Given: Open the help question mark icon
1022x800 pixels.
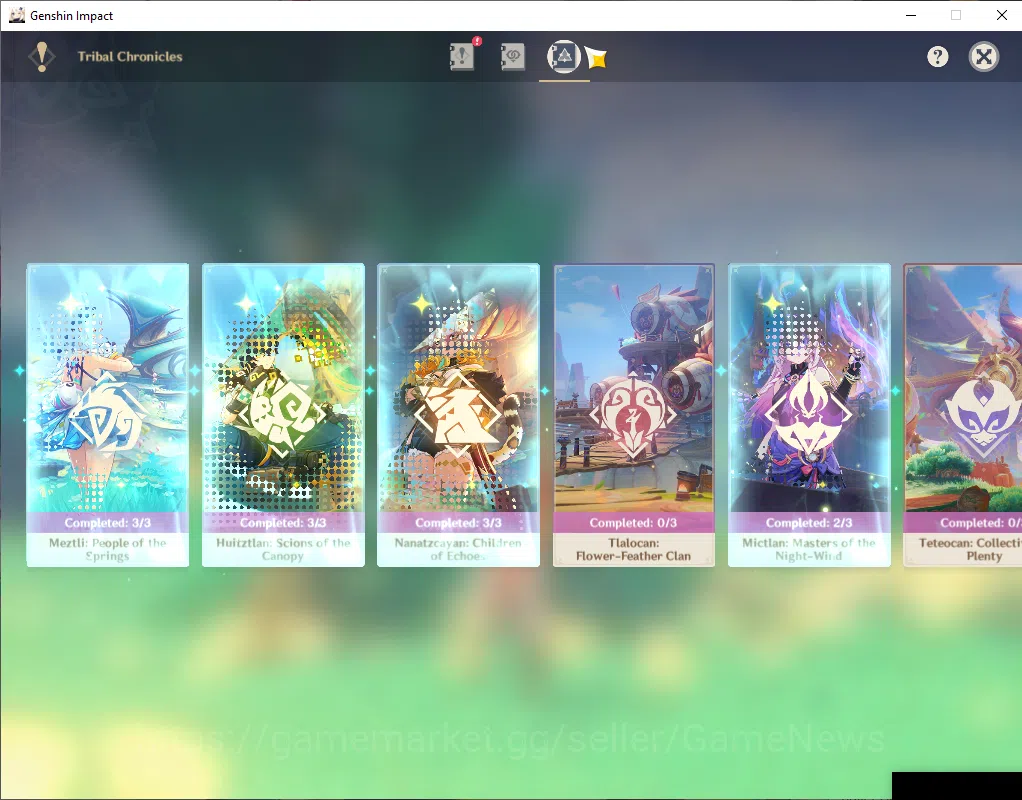Looking at the screenshot, I should tap(937, 57).
